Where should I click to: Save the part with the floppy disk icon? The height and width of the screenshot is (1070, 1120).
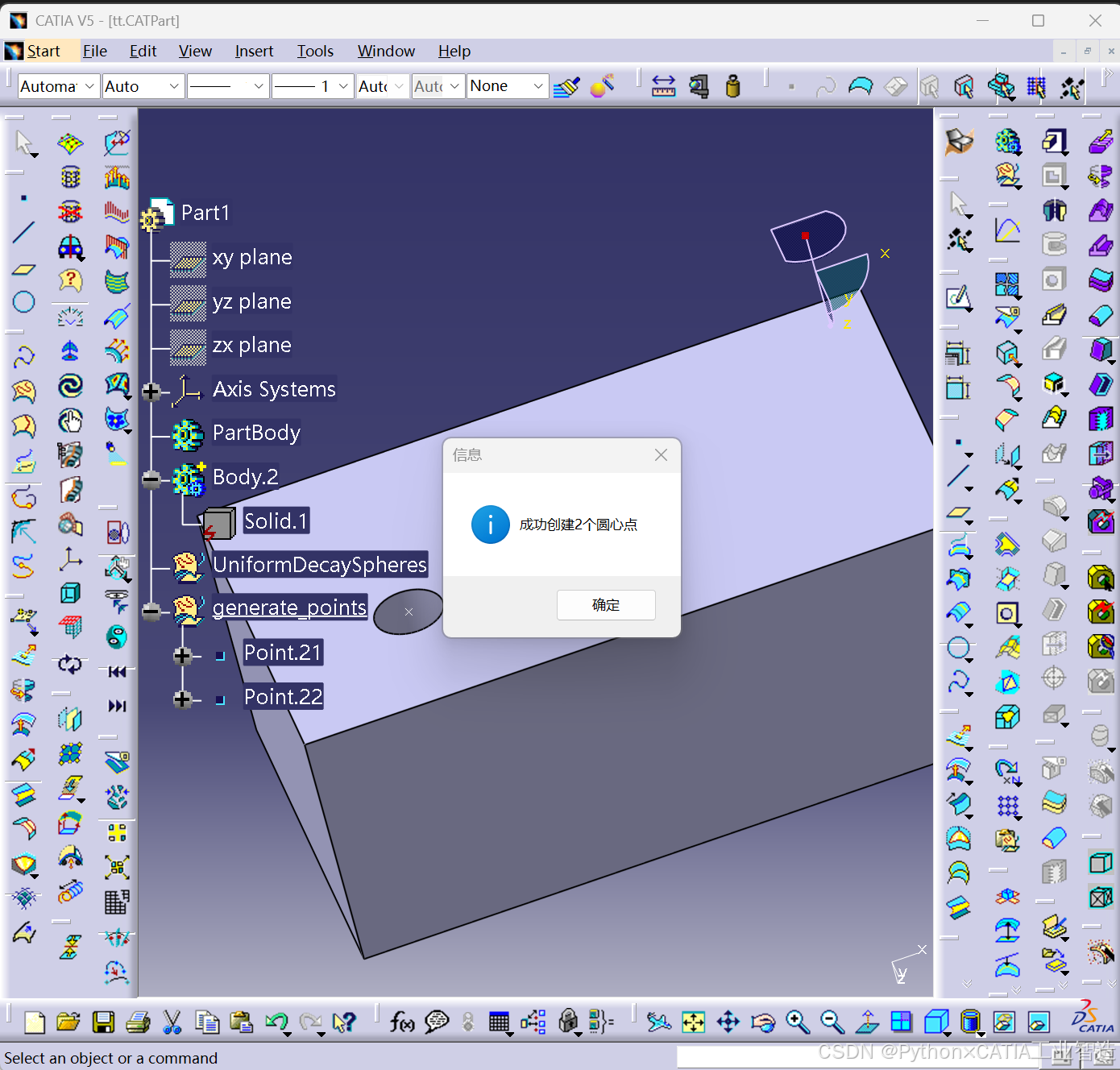click(x=103, y=1022)
